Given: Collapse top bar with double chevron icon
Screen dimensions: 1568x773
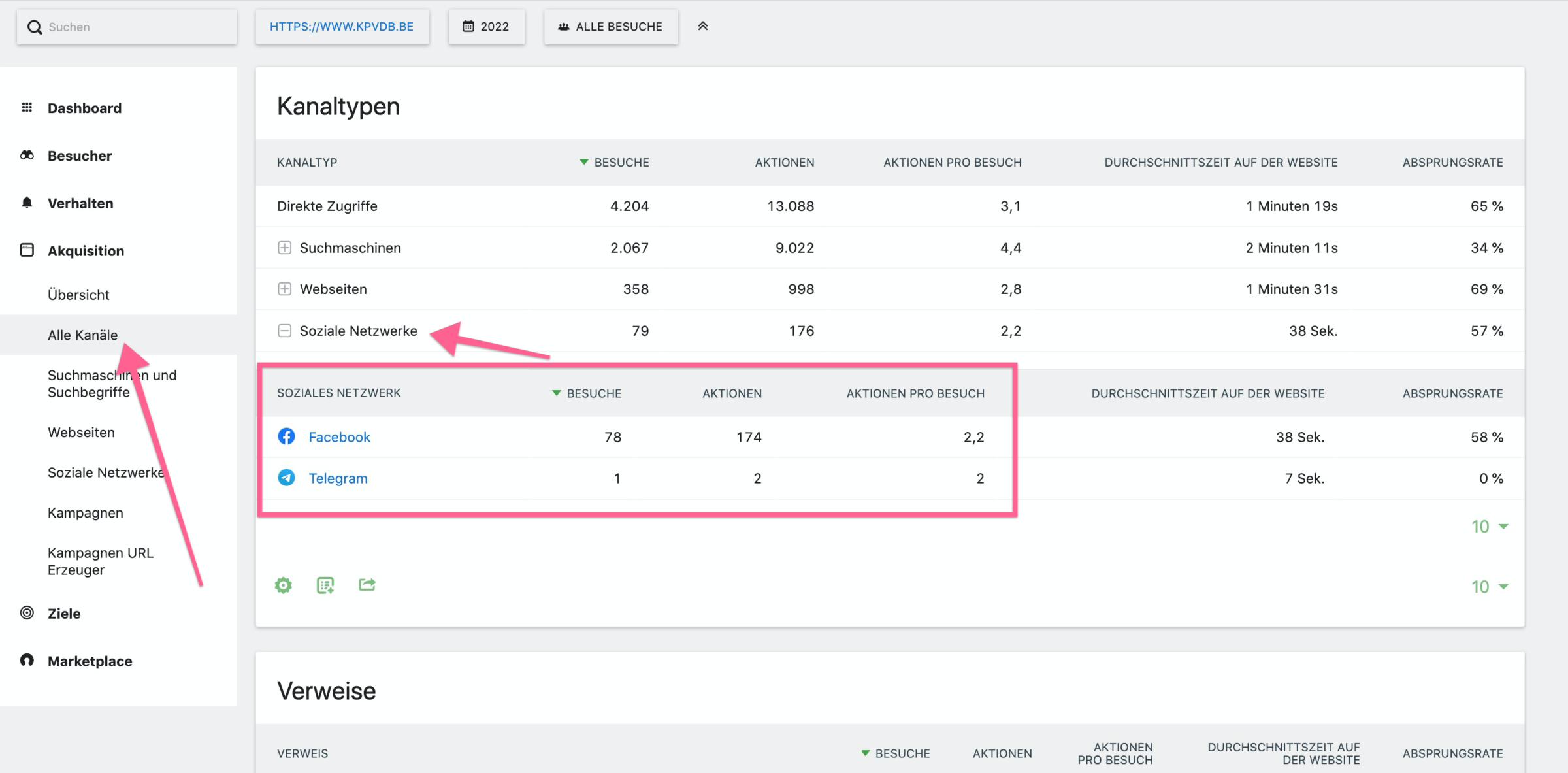Looking at the screenshot, I should tap(702, 26).
